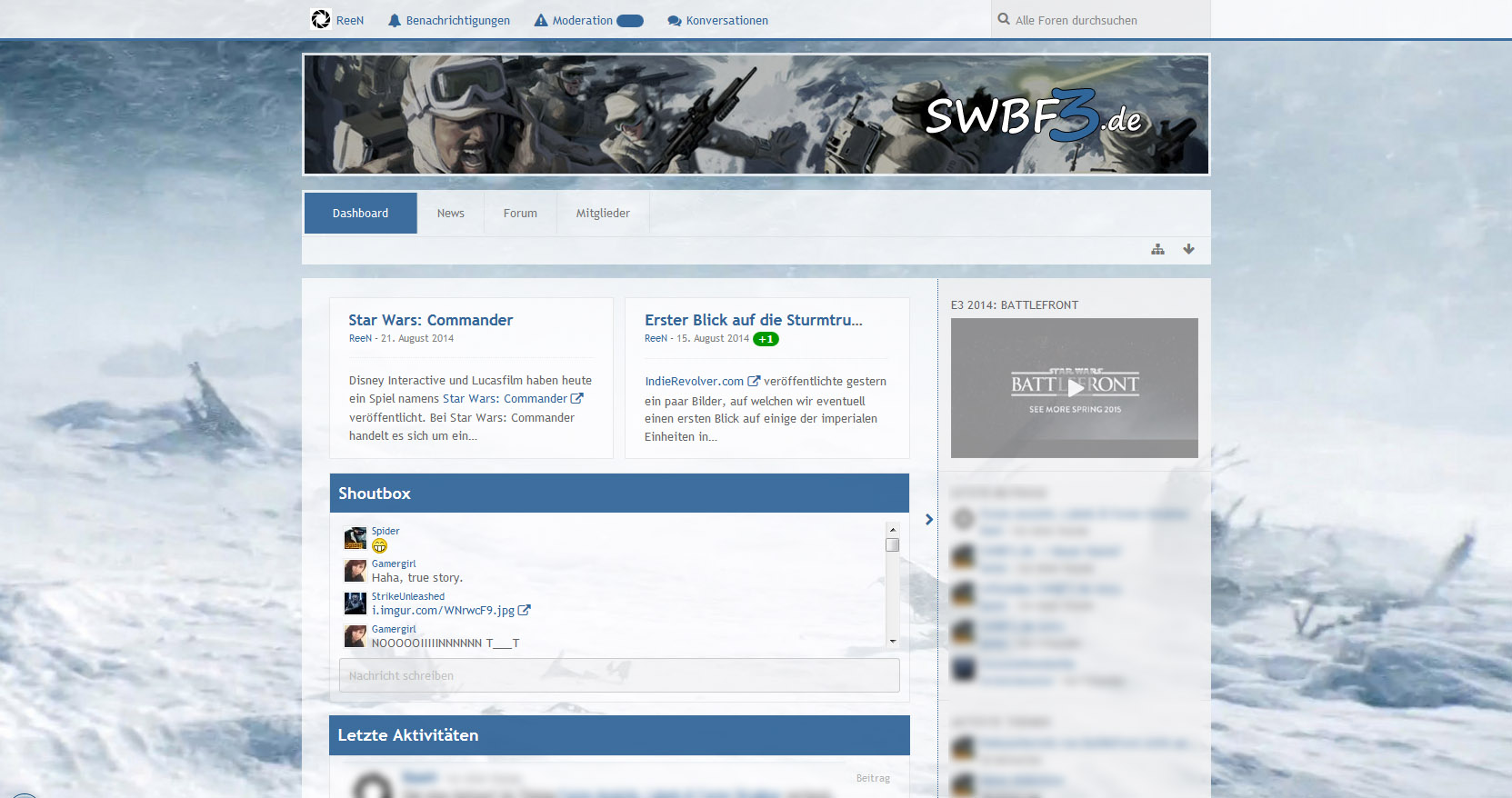Click Shoutbox scrollbar down arrow
The width and height of the screenshot is (1512, 798).
point(893,642)
